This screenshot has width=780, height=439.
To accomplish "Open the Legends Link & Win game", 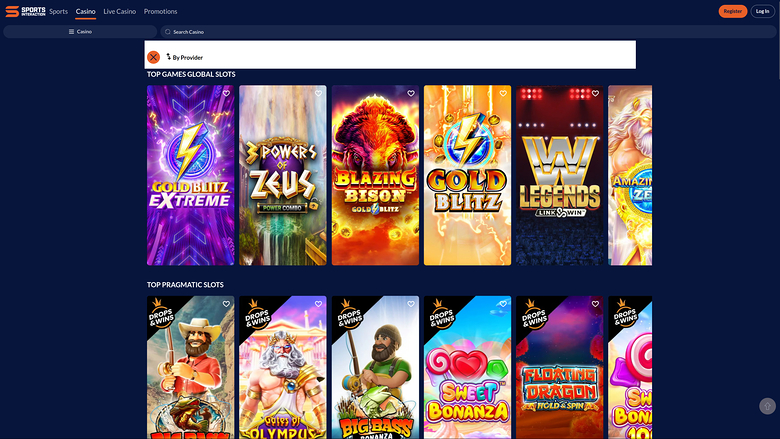I will (x=560, y=175).
